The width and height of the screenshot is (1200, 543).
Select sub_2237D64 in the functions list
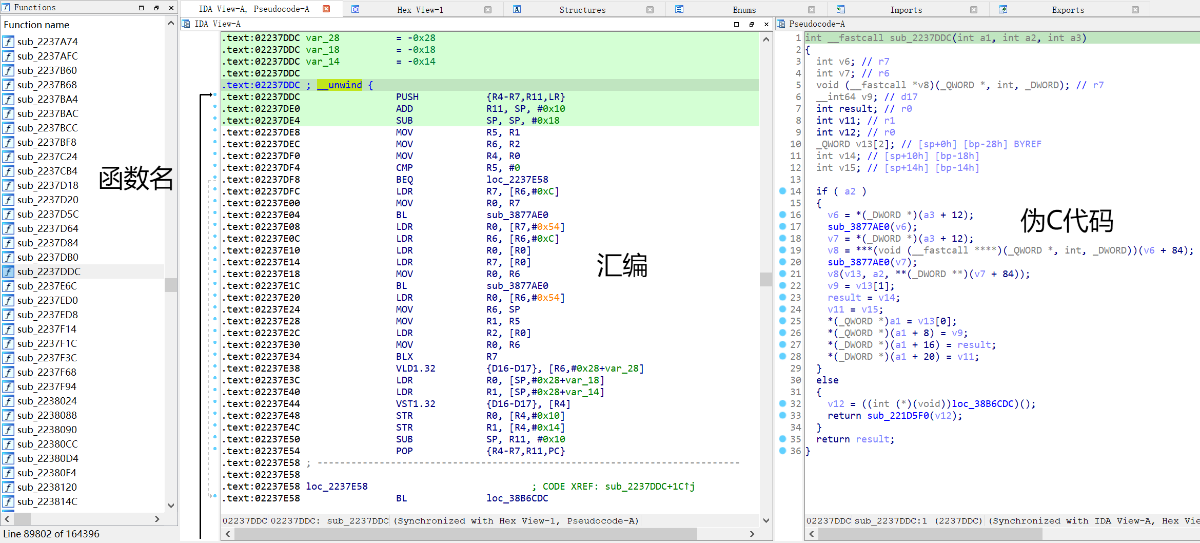(x=47, y=228)
